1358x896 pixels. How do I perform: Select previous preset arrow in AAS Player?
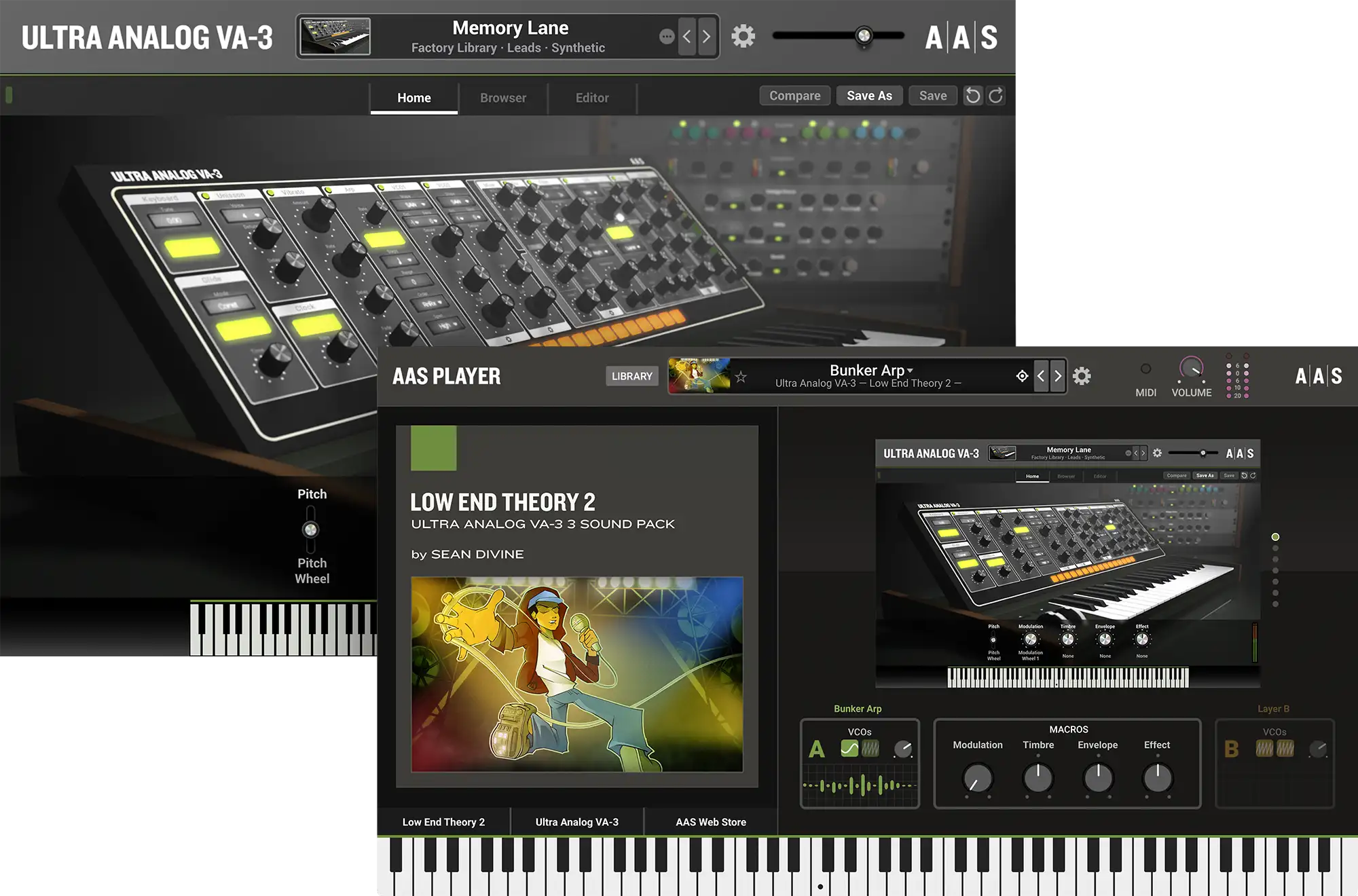(x=1041, y=376)
